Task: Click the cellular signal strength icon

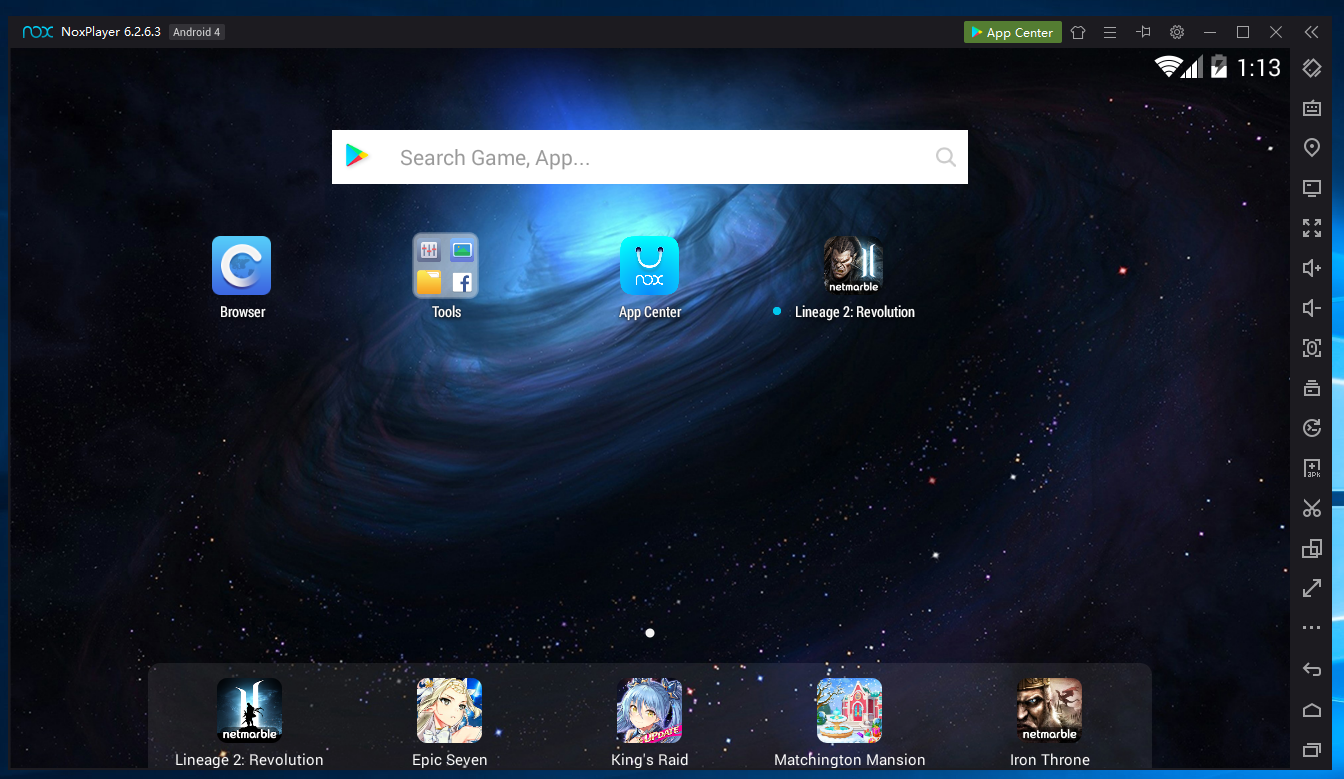Action: [x=1192, y=67]
